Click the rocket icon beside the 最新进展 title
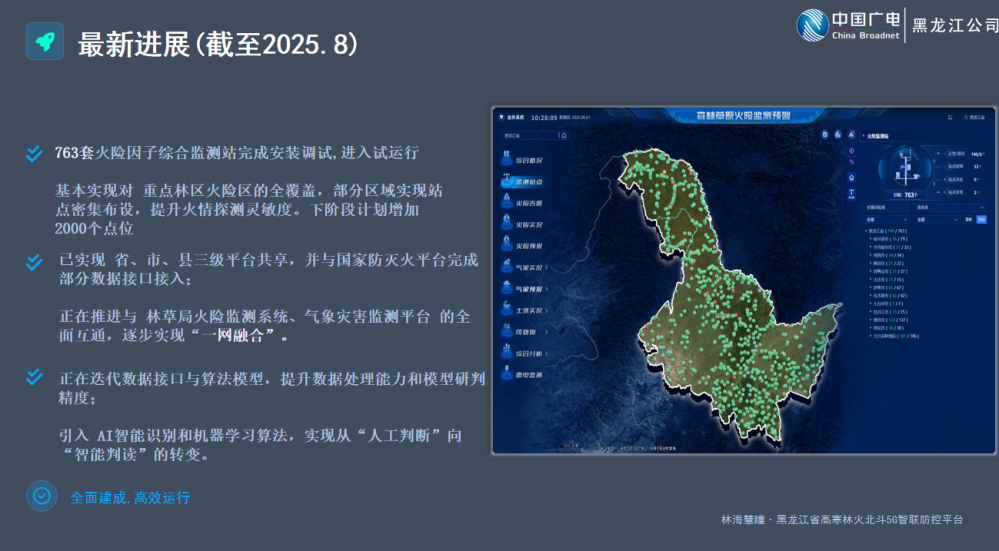This screenshot has height=551, width=999. point(45,41)
